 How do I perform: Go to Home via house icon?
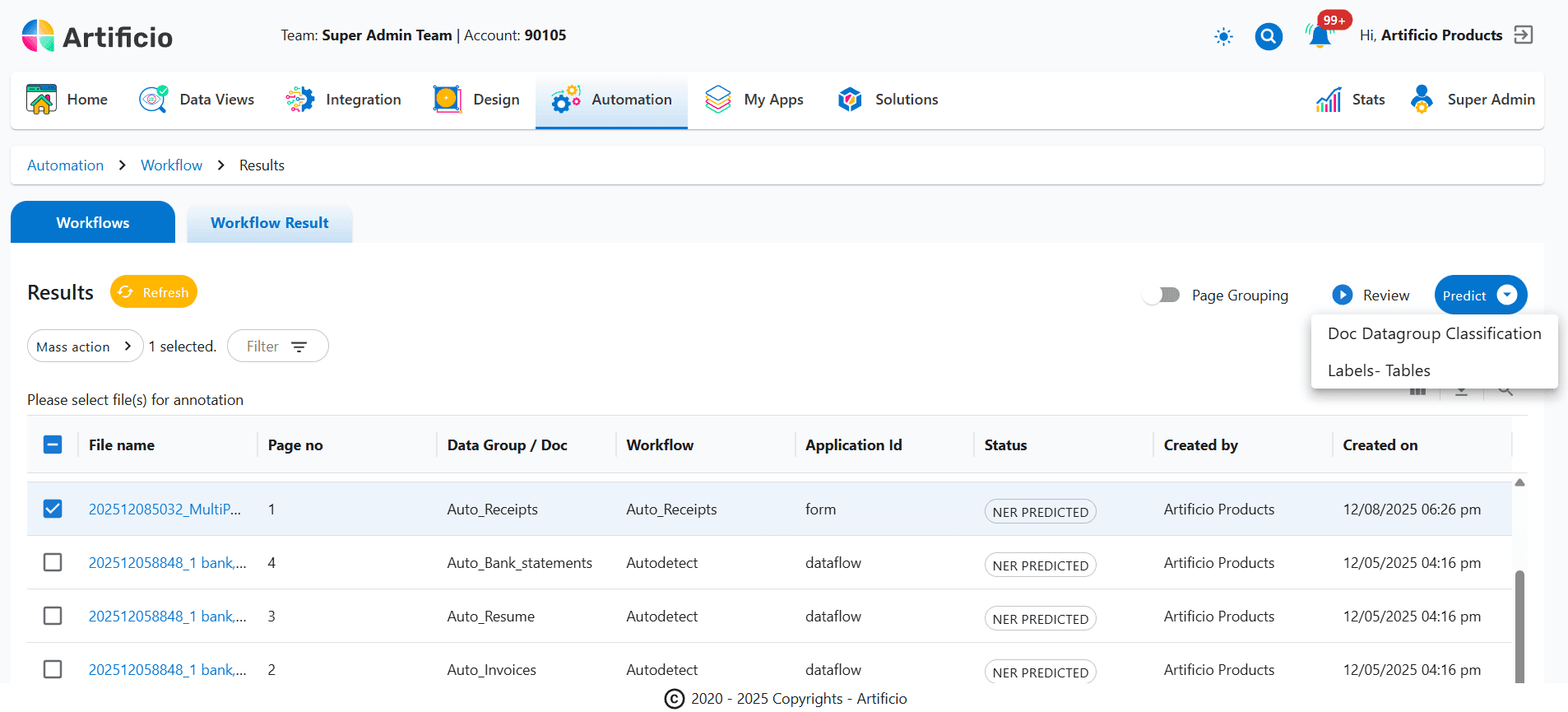coord(41,100)
